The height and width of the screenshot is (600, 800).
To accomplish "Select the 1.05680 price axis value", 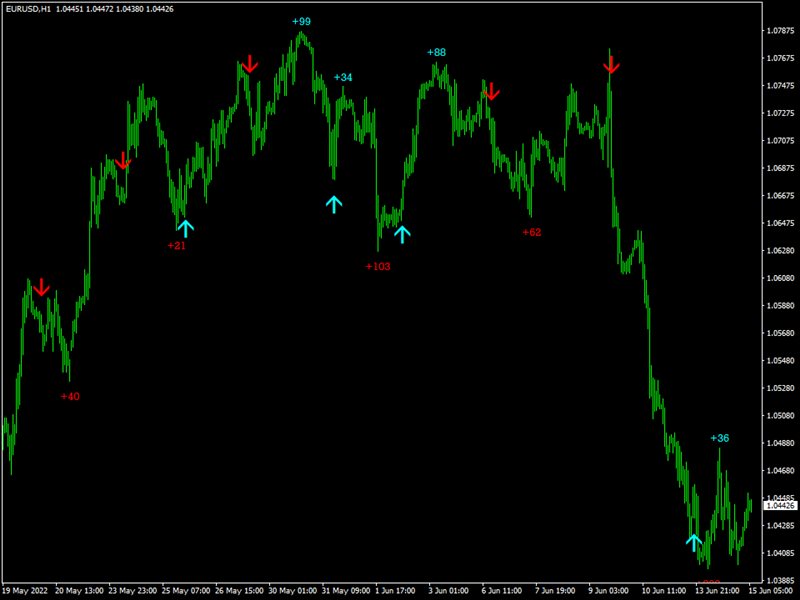I will [781, 333].
